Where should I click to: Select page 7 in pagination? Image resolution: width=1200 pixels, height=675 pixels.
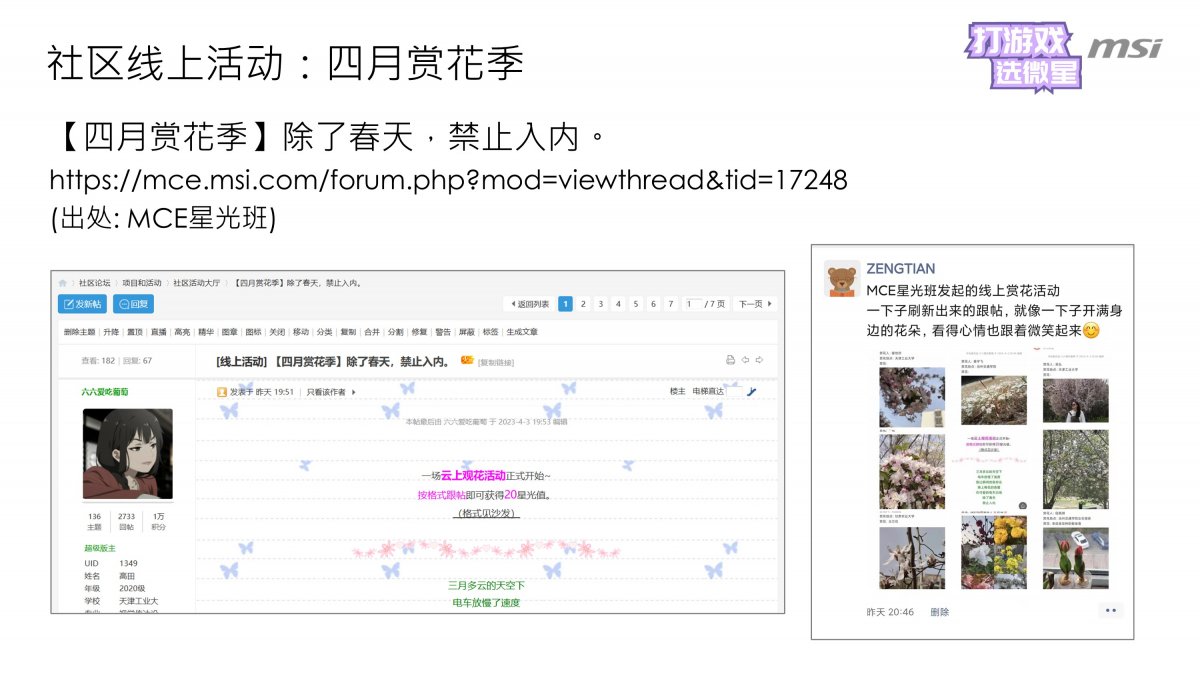pos(671,304)
